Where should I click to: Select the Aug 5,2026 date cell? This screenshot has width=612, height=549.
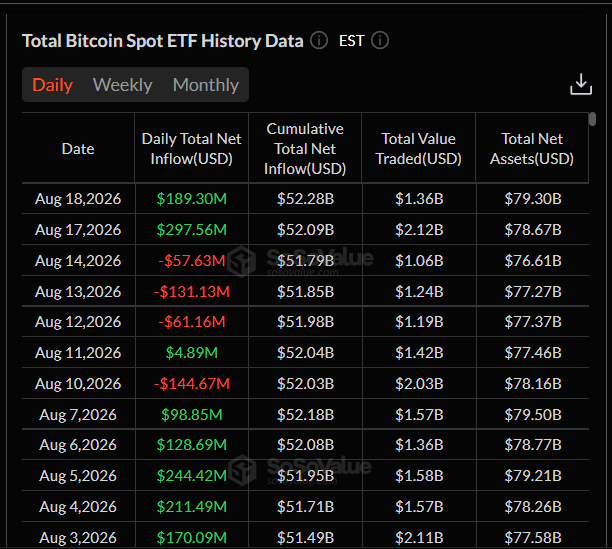click(x=78, y=476)
